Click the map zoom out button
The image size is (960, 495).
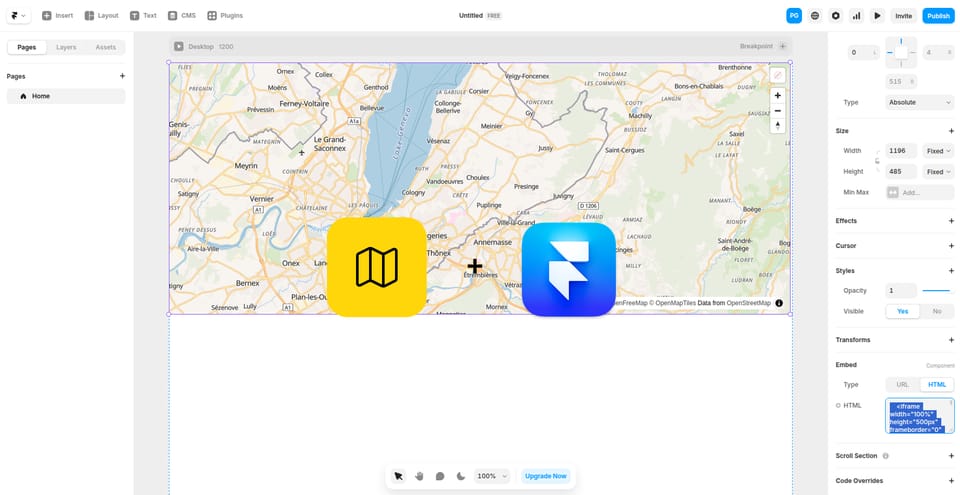coord(778,111)
